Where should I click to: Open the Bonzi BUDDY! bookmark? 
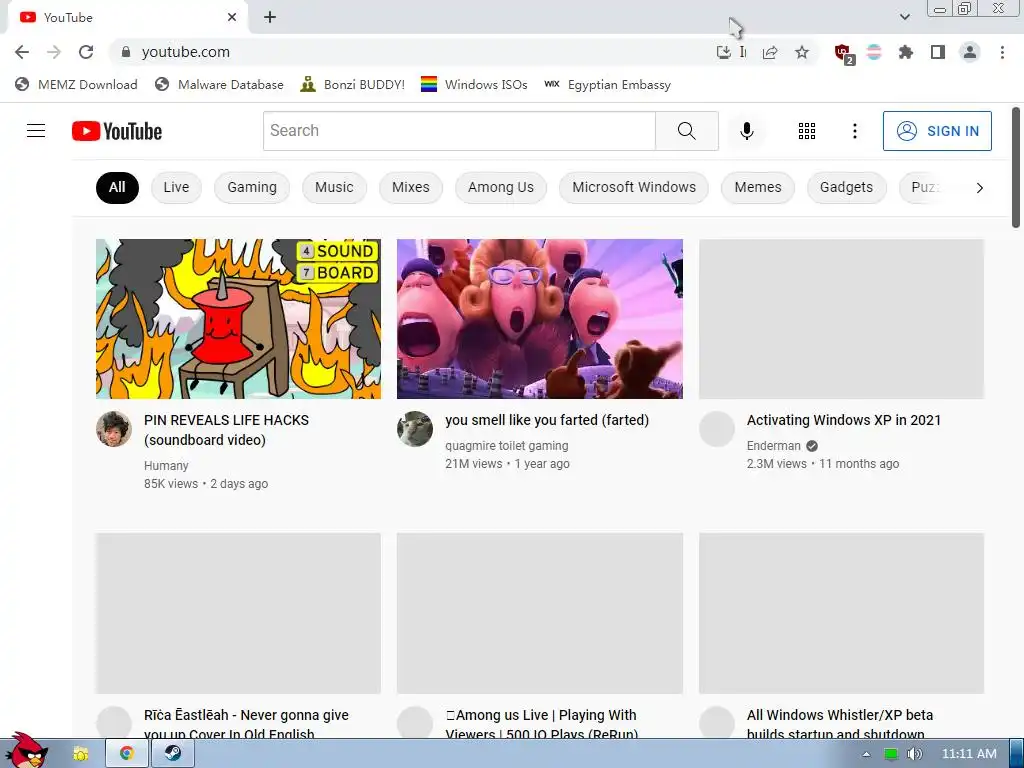point(353,85)
